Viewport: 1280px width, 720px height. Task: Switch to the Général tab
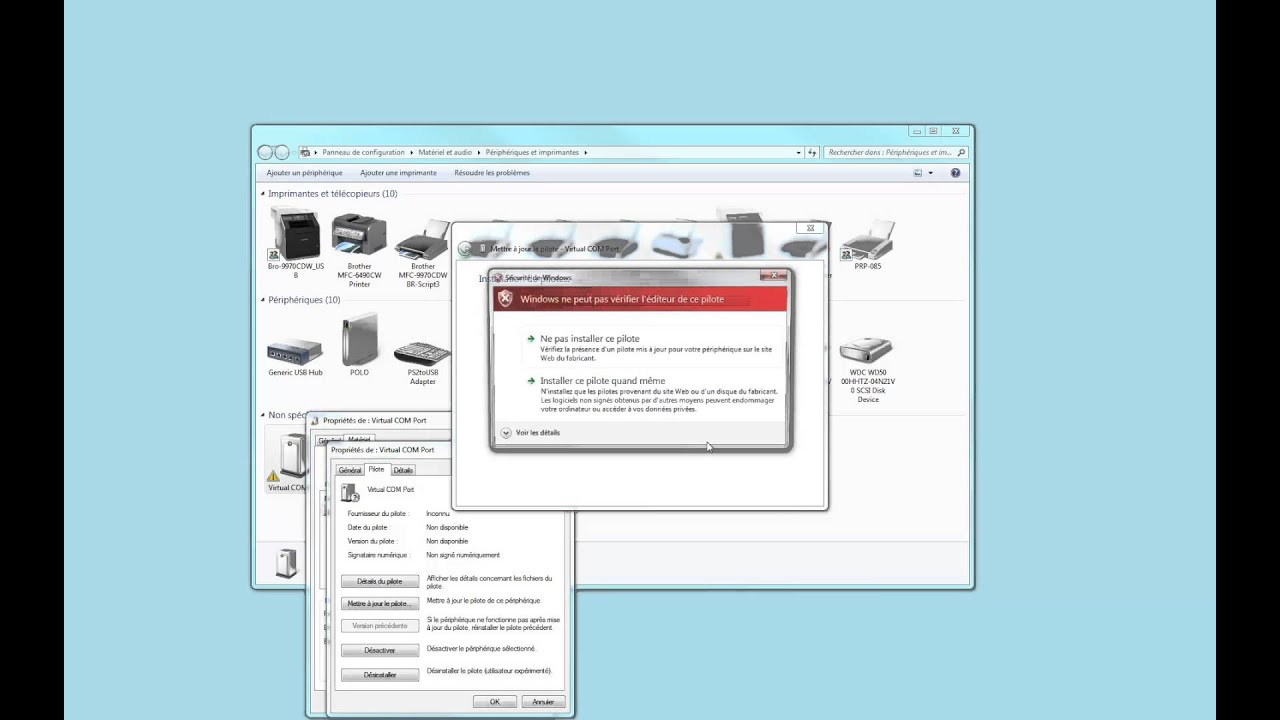coord(349,470)
